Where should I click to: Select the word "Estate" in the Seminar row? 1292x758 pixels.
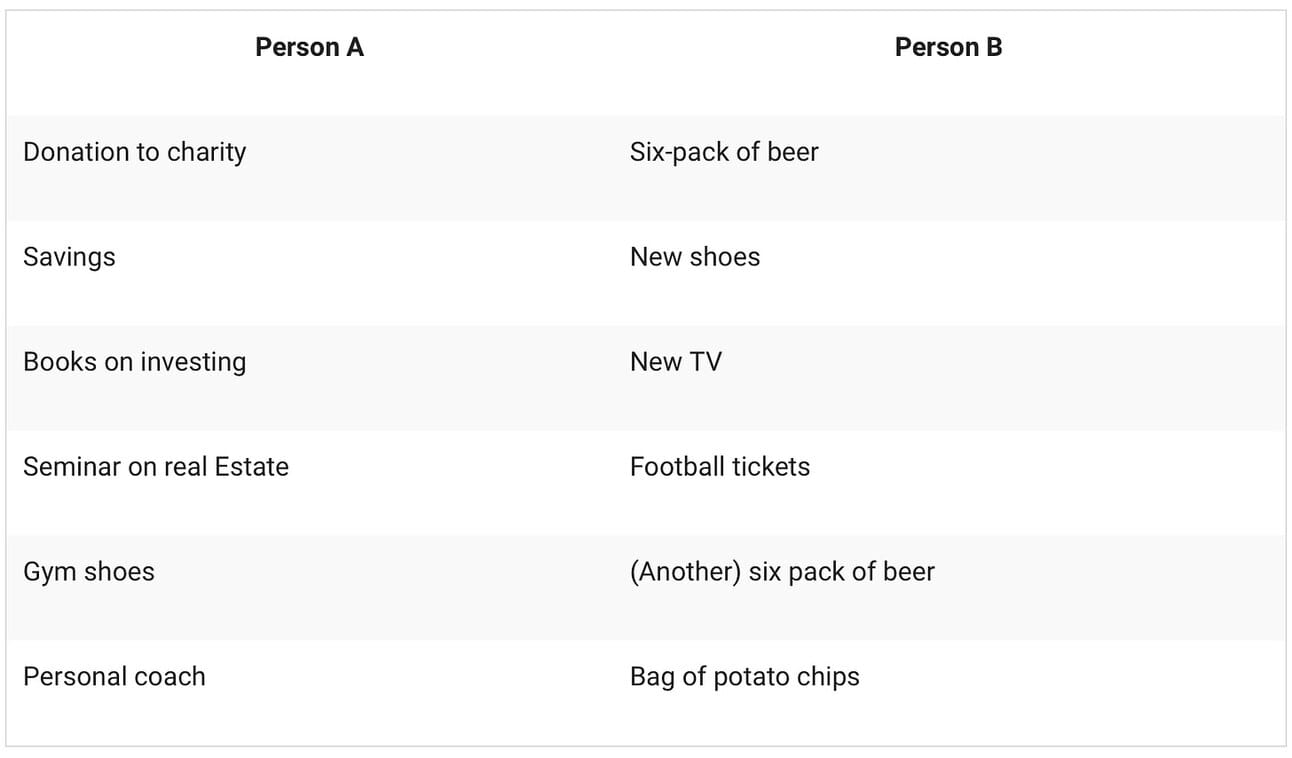[249, 467]
